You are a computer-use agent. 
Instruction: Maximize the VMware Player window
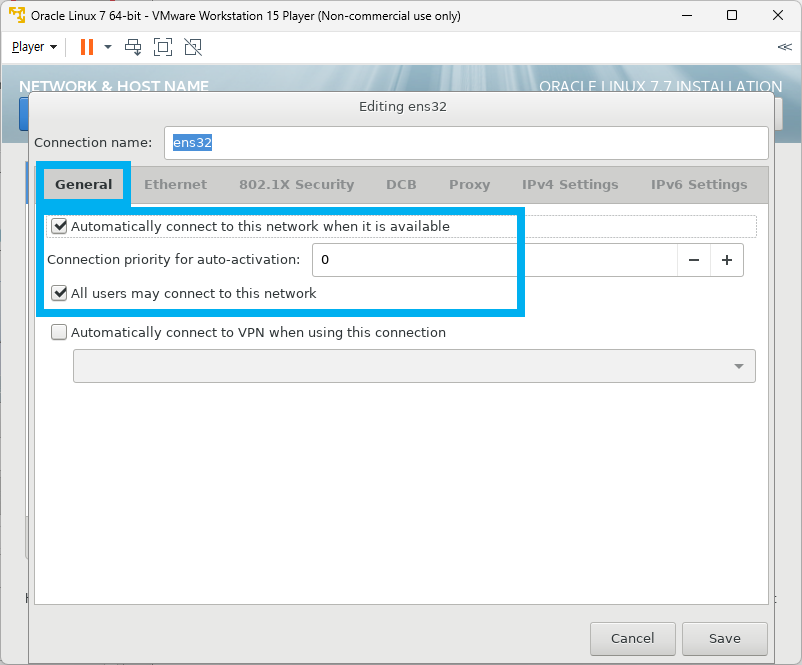pos(732,15)
